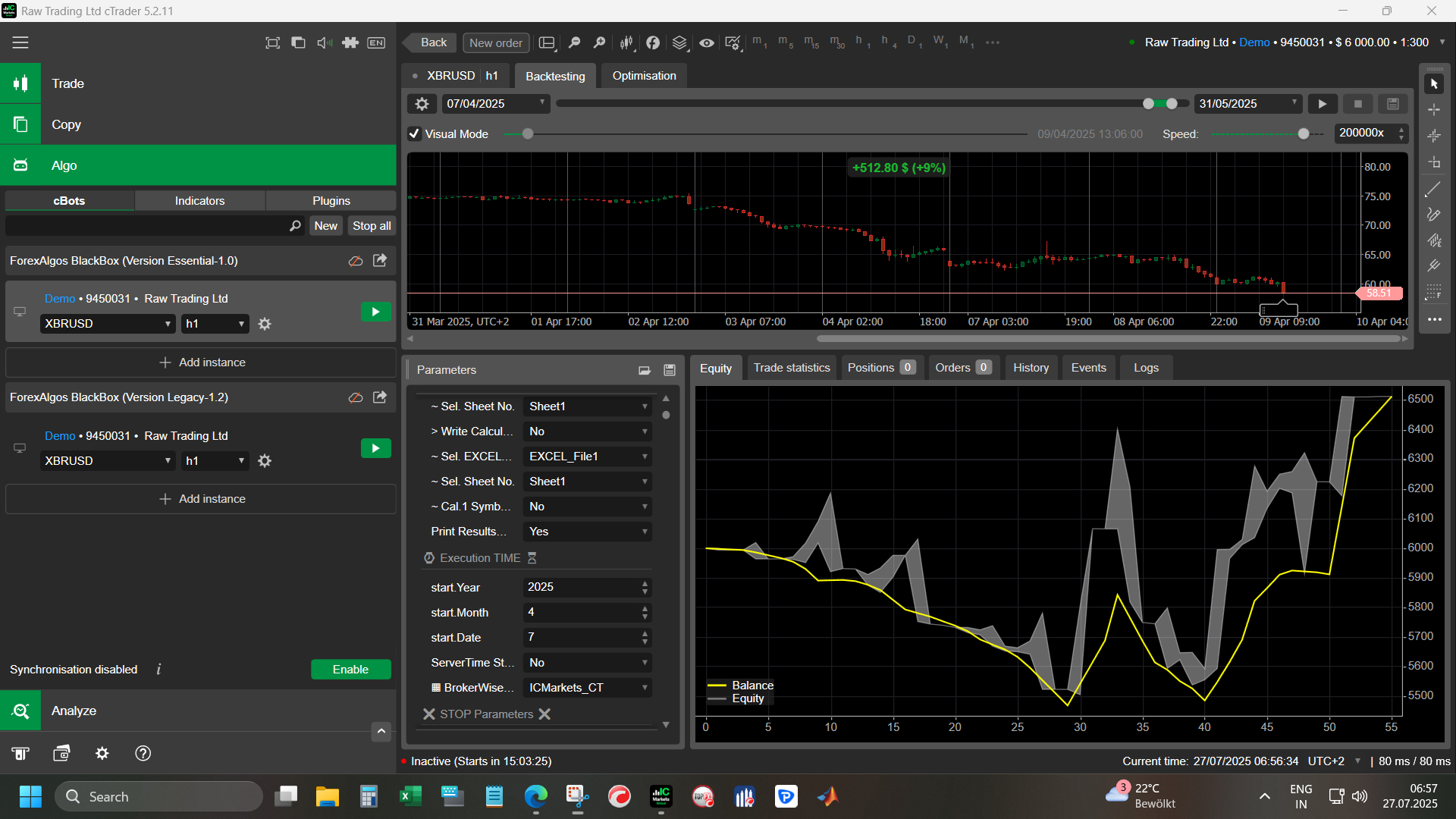Click the EN language icon
Screen dimensions: 1456x819
[x=376, y=42]
